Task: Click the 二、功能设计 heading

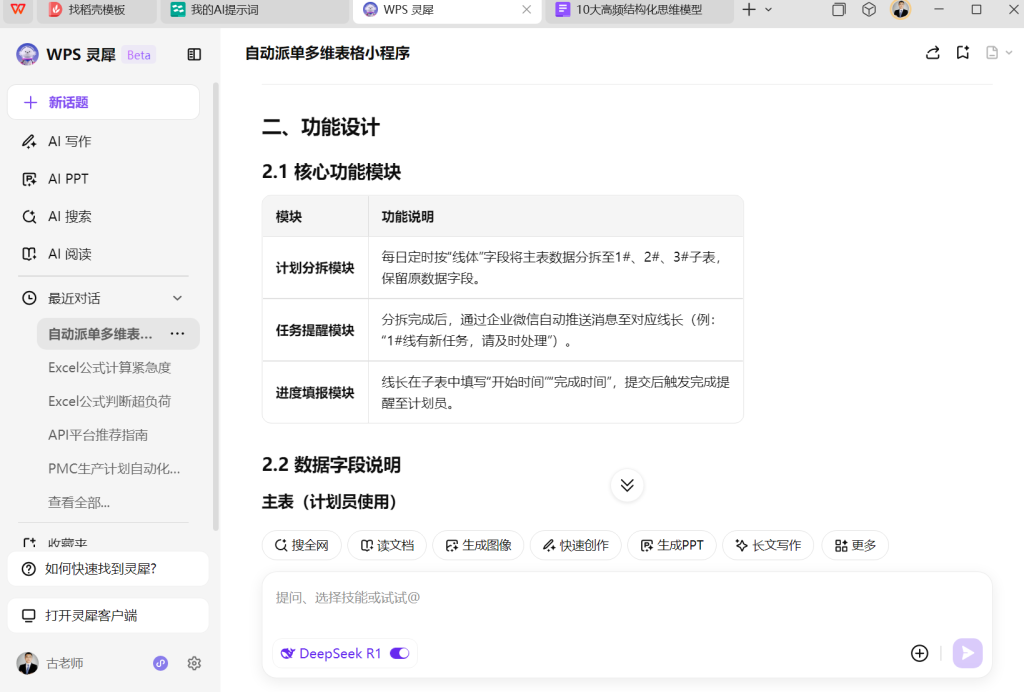Action: [321, 127]
